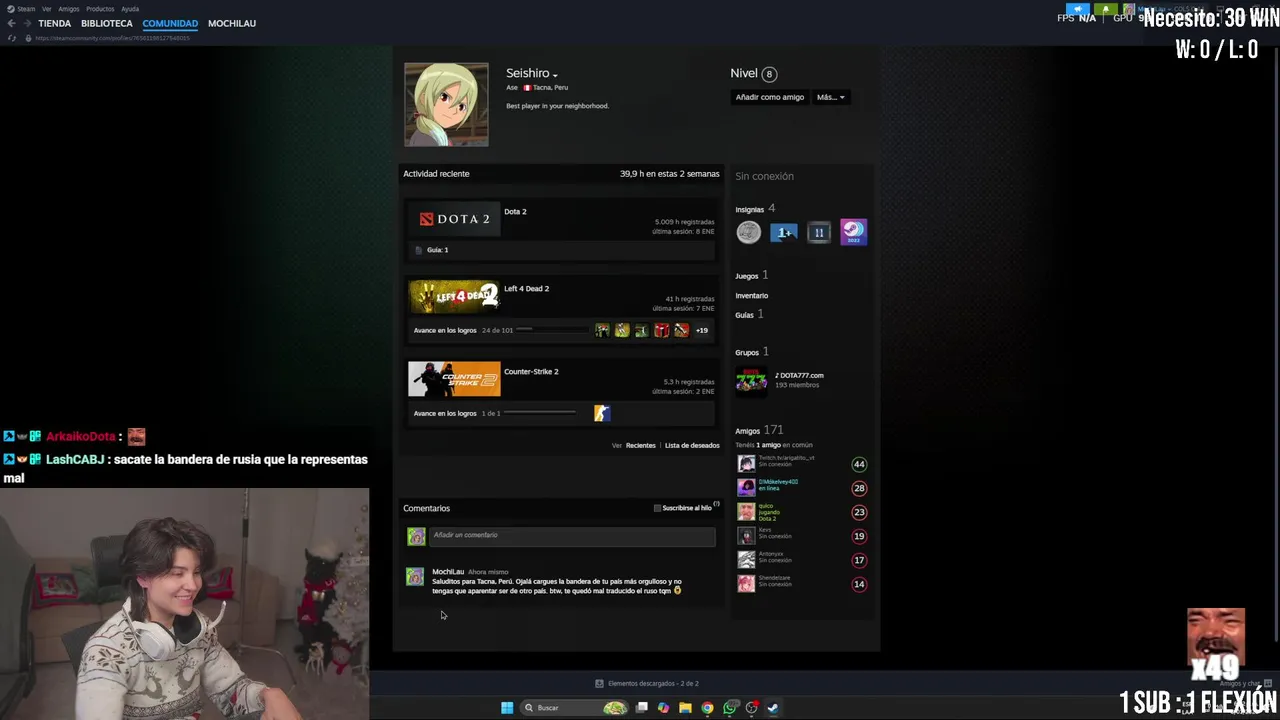
Task: Open the Juegos 1 link
Action: (751, 275)
